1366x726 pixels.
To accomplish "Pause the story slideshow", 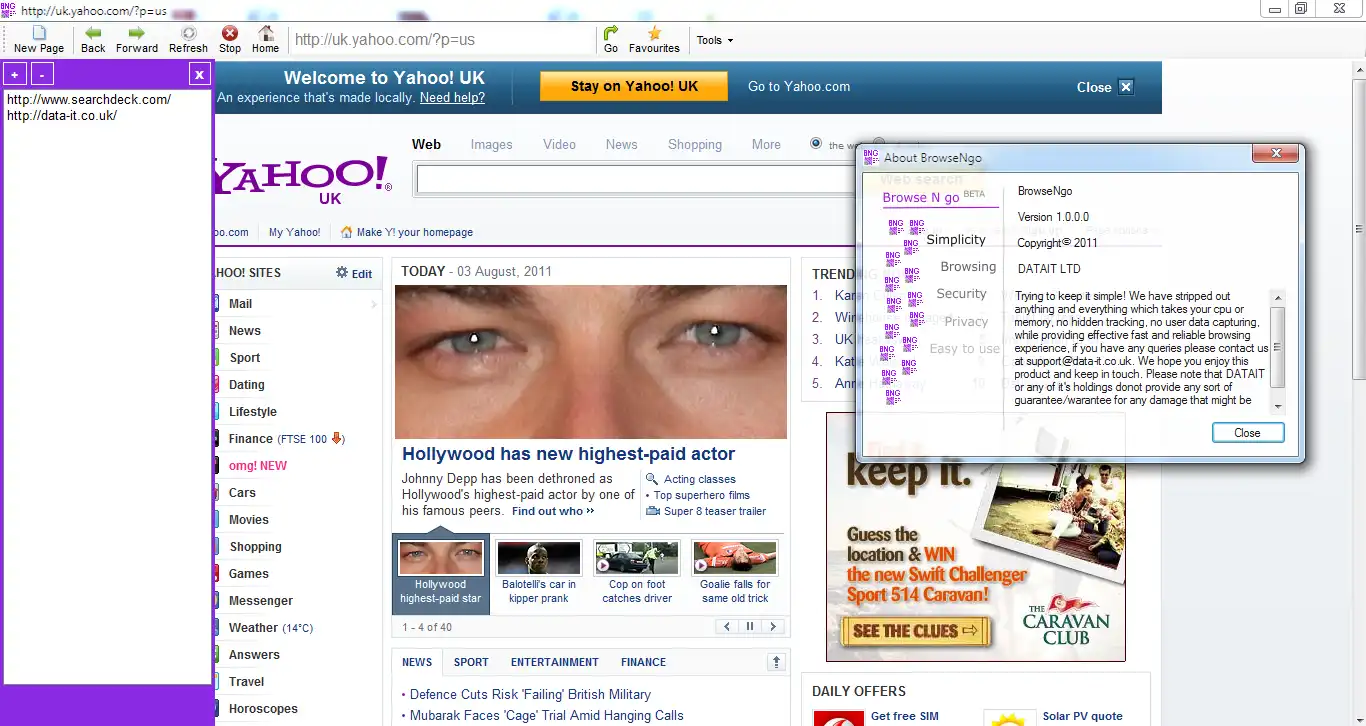I will [x=749, y=627].
